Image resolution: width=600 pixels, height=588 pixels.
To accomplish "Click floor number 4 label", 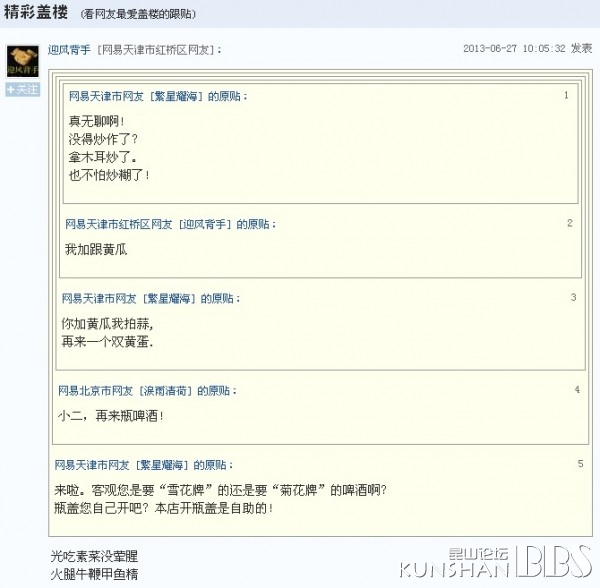I will [x=577, y=389].
